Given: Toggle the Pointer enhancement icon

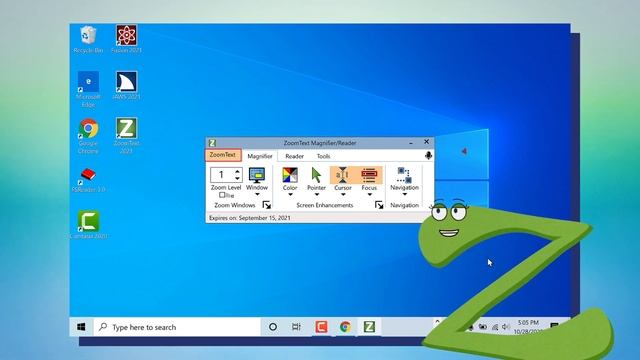Looking at the screenshot, I should pyautogui.click(x=316, y=176).
